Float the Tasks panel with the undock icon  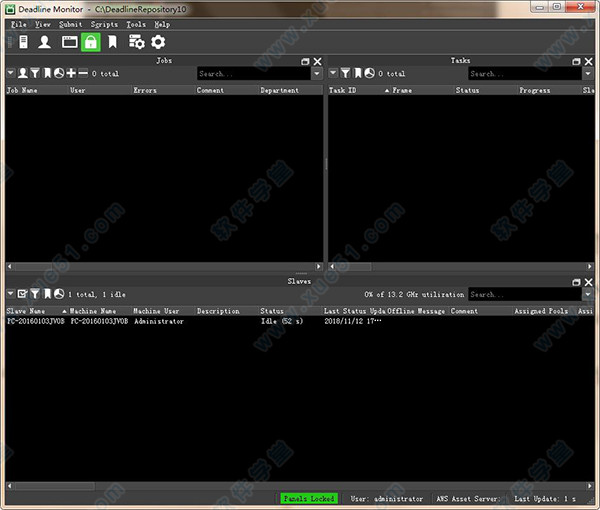(576, 62)
